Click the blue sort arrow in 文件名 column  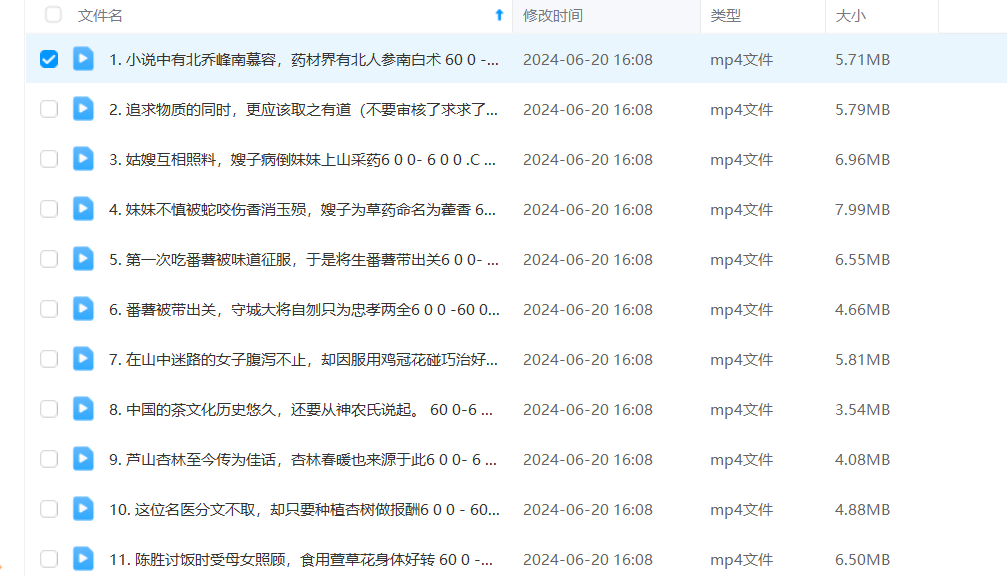click(x=499, y=15)
